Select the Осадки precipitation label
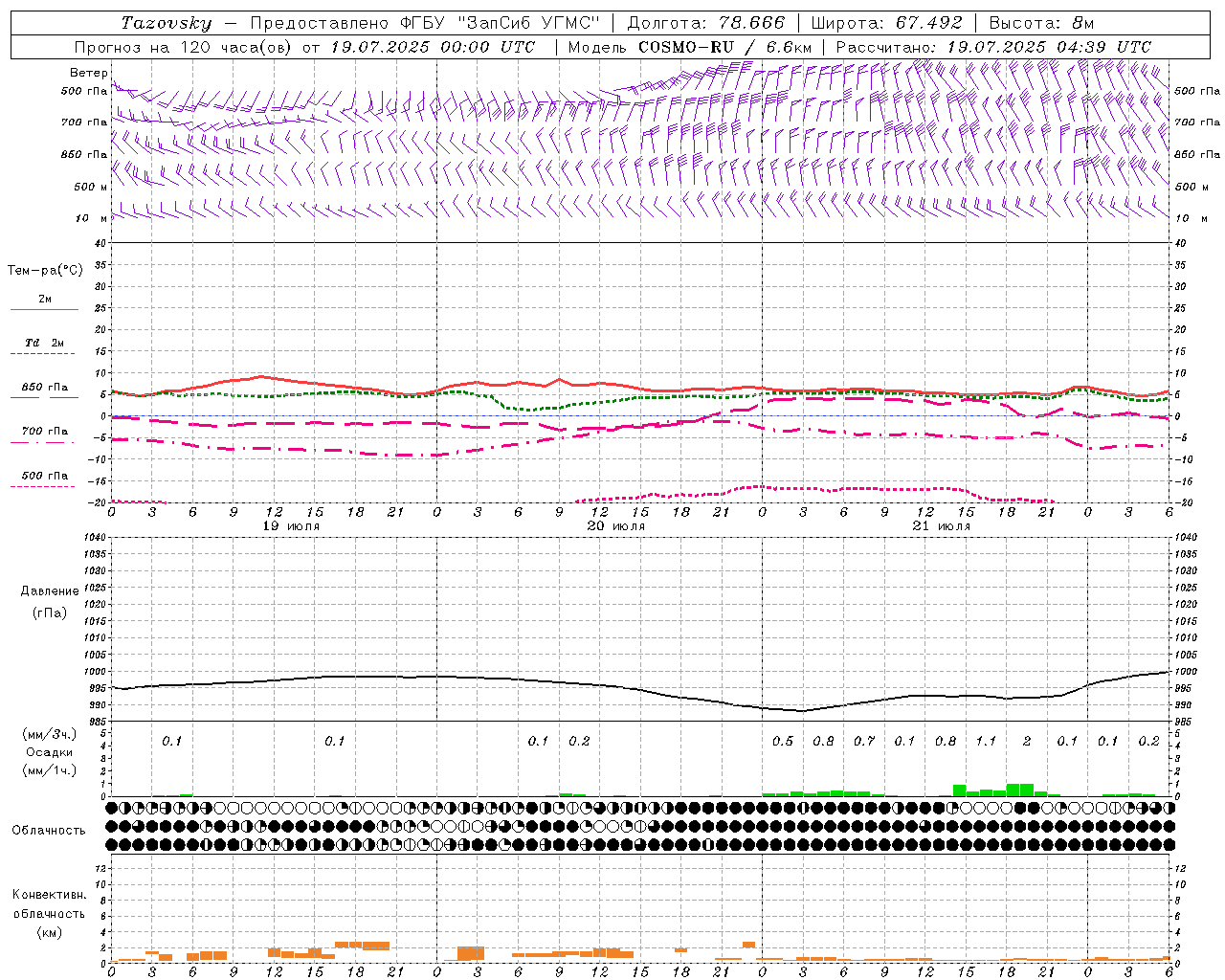The height and width of the screenshot is (980, 1225). (50, 752)
